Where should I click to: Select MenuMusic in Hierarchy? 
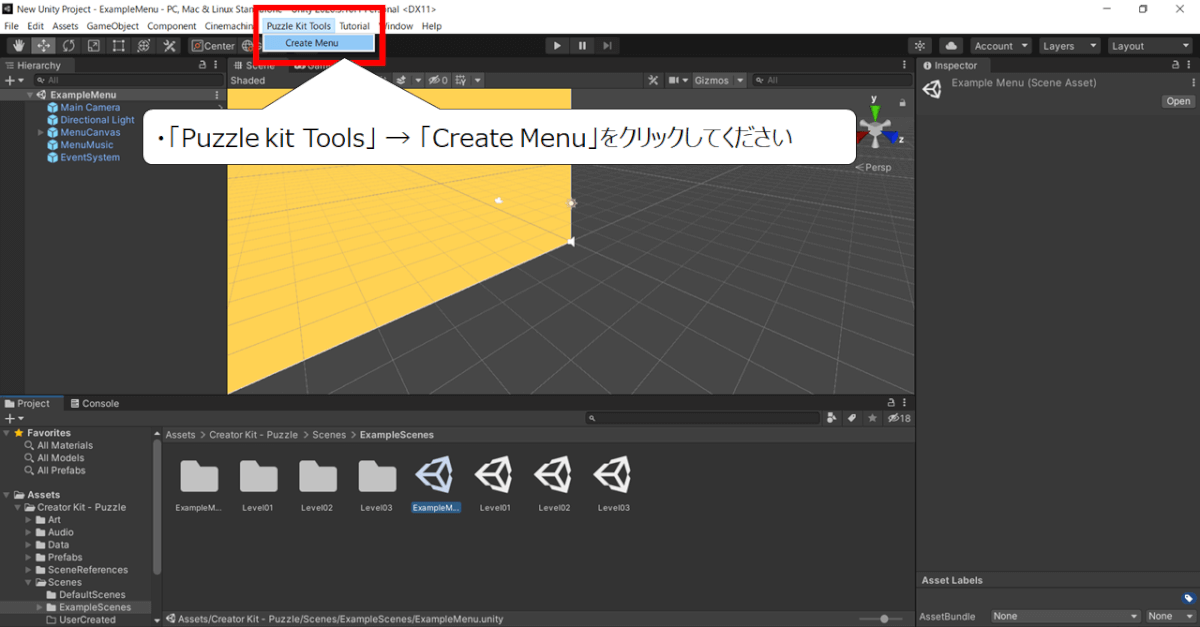(87, 145)
